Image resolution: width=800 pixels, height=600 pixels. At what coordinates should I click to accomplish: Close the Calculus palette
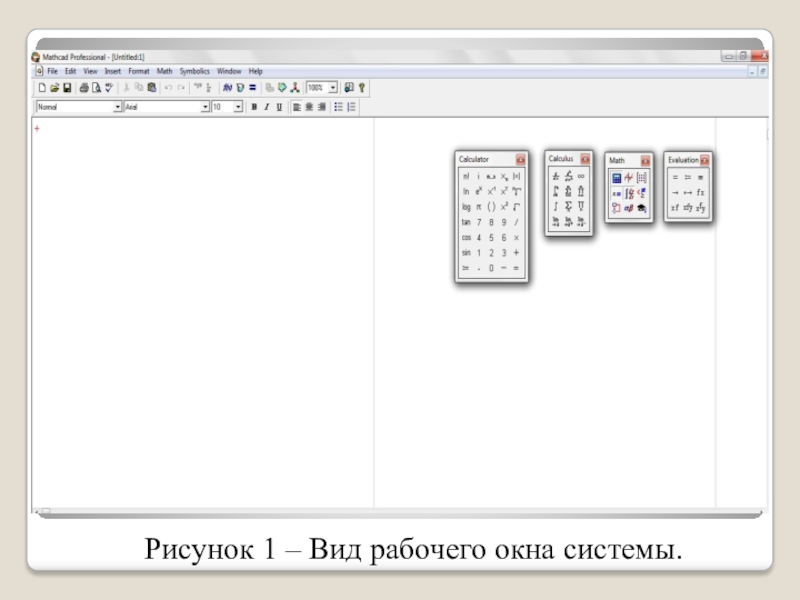point(585,159)
